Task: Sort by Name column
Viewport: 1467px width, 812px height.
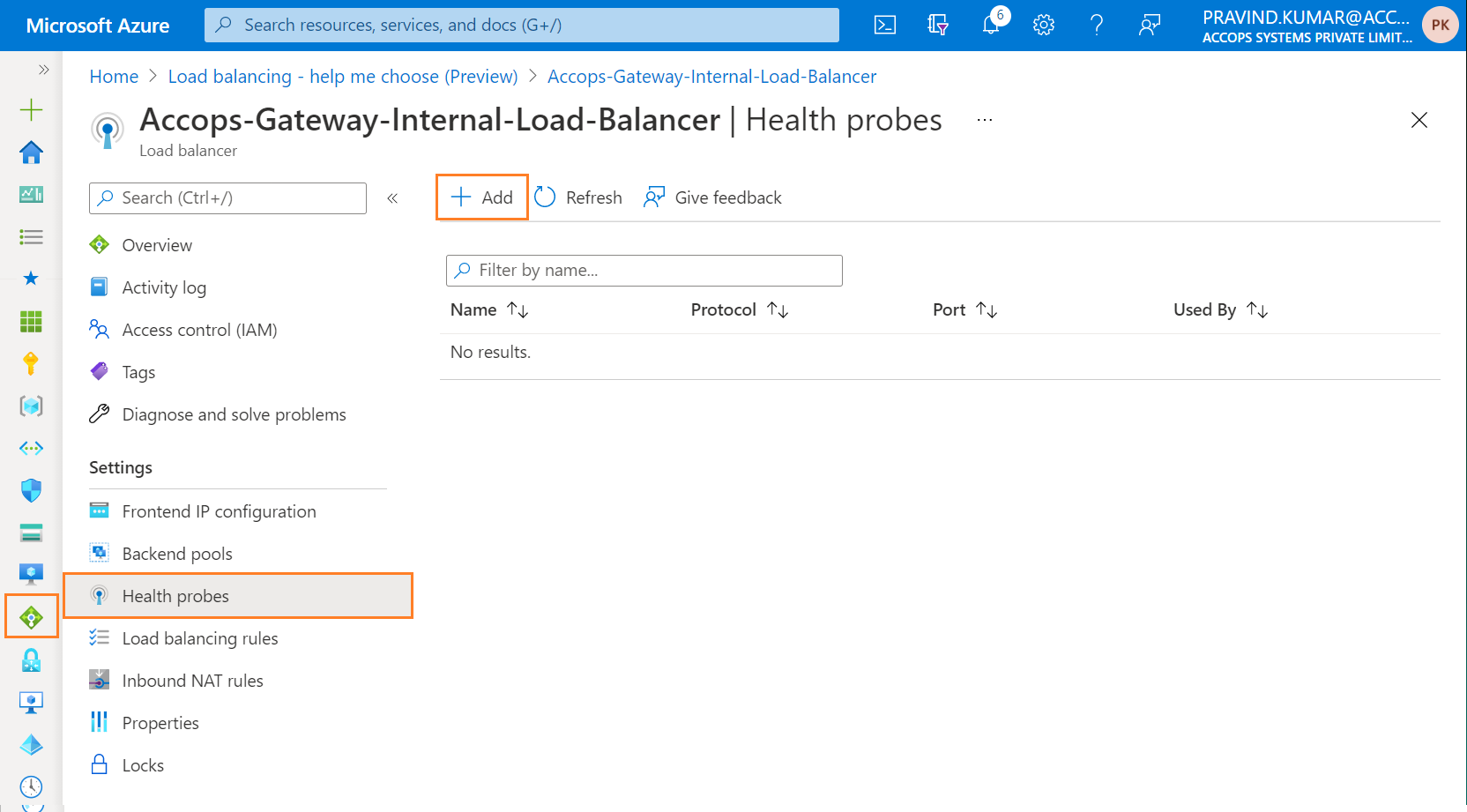Action: click(x=489, y=310)
